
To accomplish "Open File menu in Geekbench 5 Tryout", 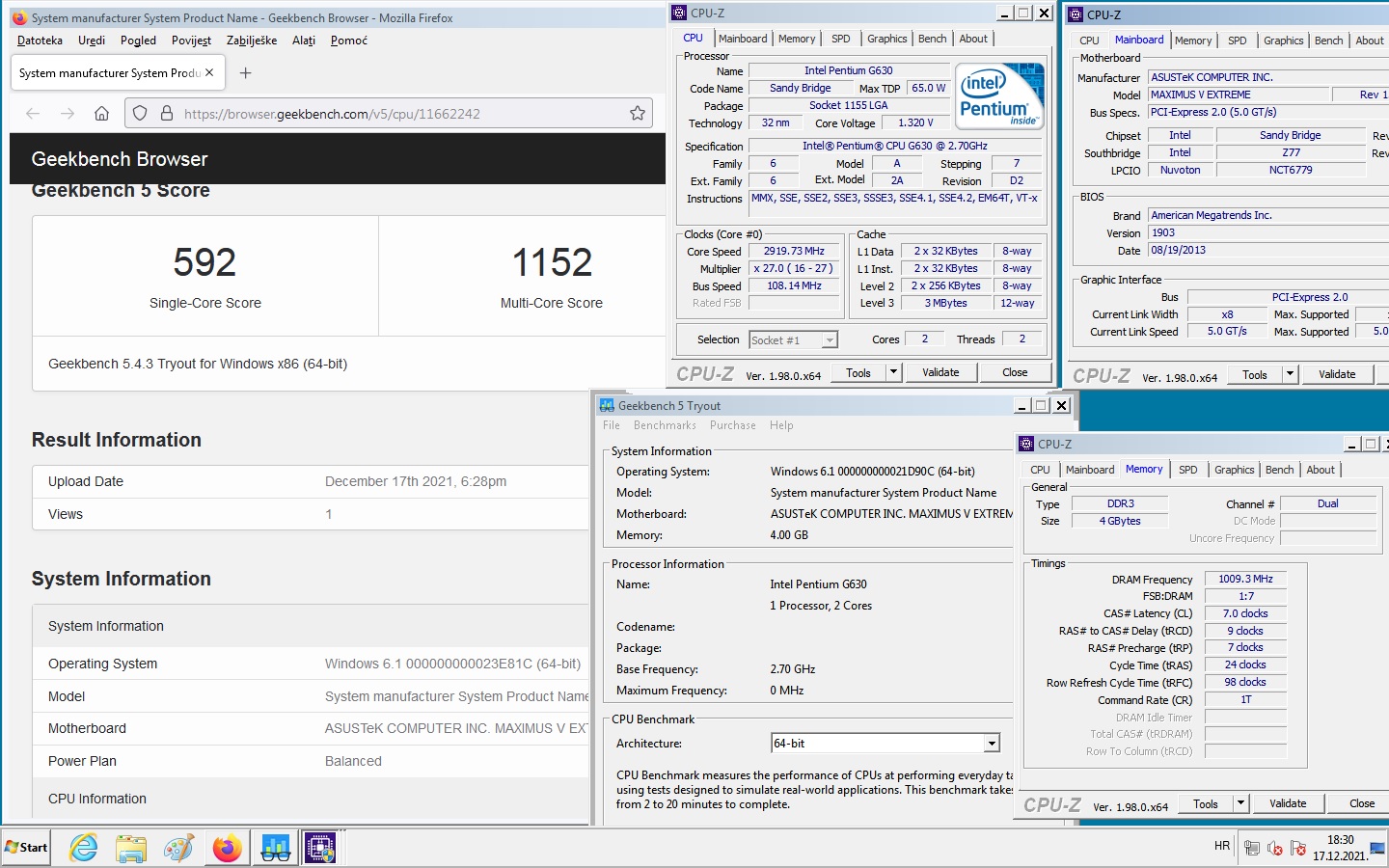I will click(612, 425).
